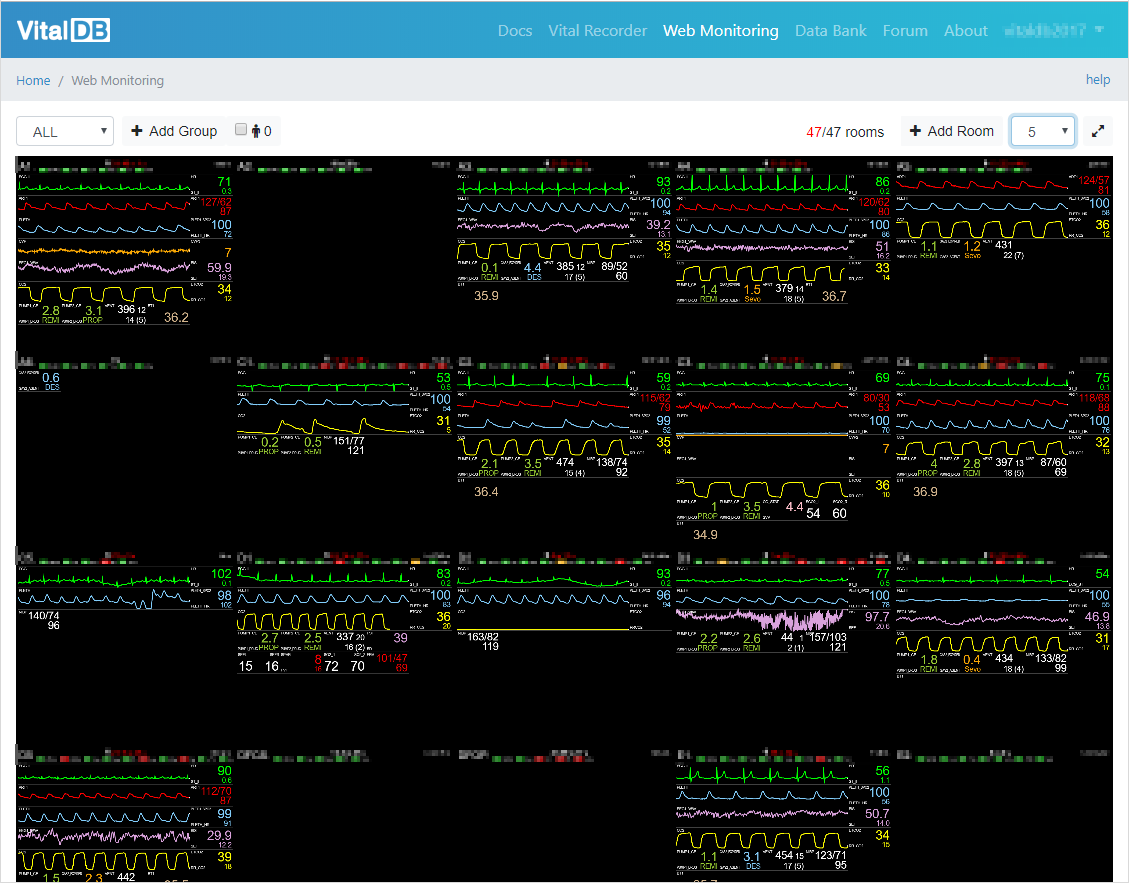Click the '101/47' red pressure value

pyautogui.click(x=392, y=658)
